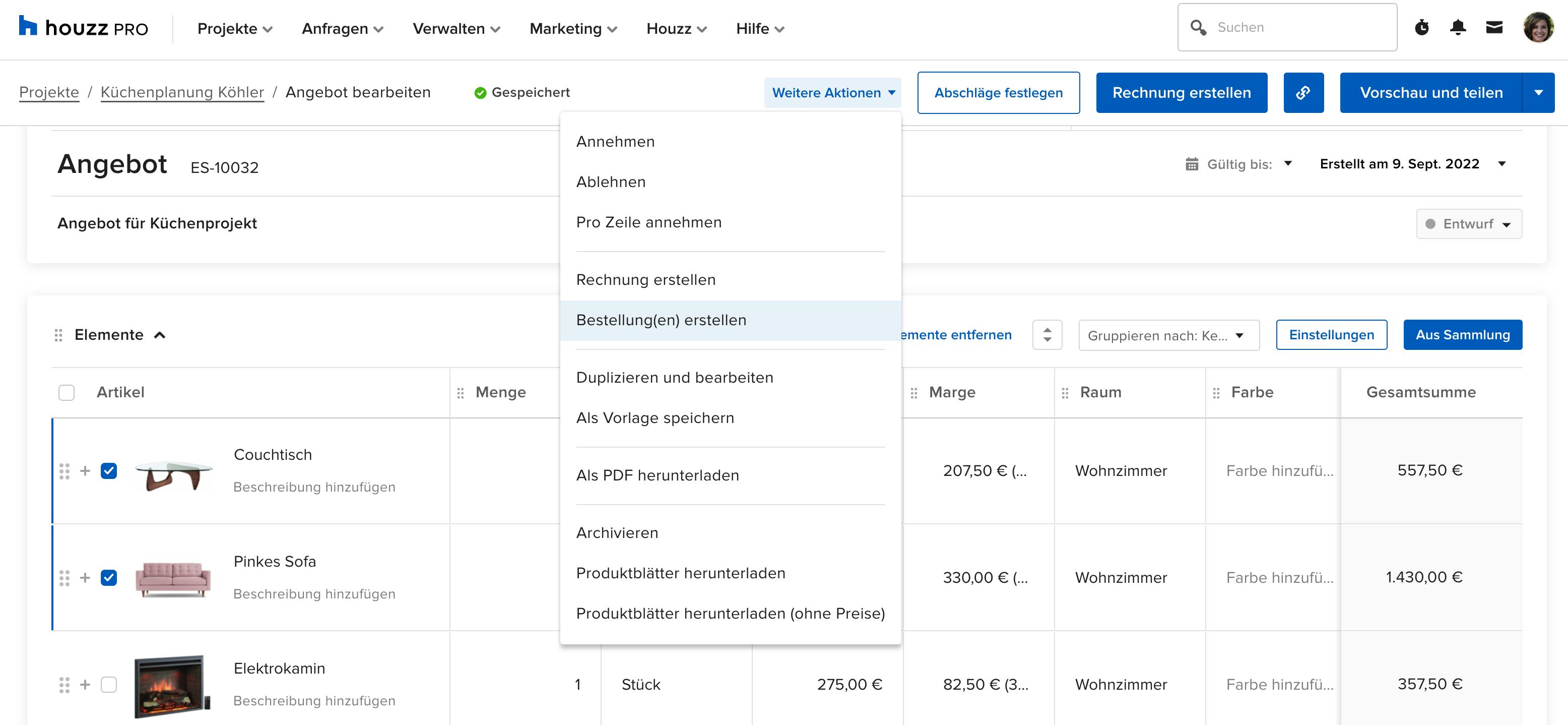The width and height of the screenshot is (1568, 725).
Task: Follow the Küchenplanung Köhler breadcrumb link
Action: tap(182, 92)
